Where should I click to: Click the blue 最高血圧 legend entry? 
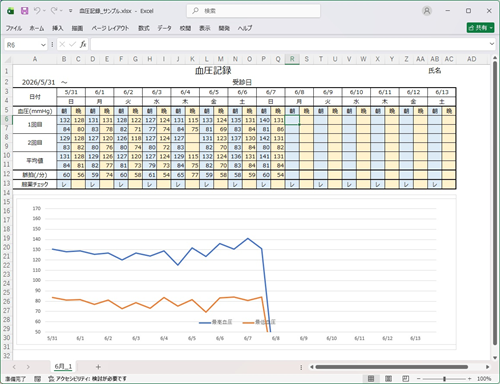216,322
